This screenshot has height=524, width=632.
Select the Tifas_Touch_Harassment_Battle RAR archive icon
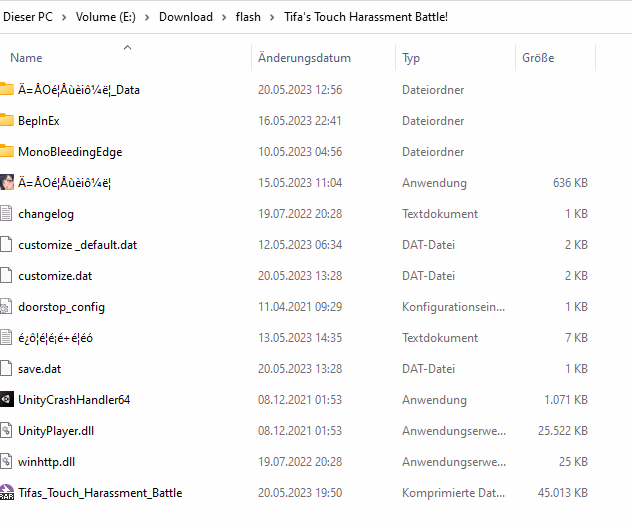6,493
